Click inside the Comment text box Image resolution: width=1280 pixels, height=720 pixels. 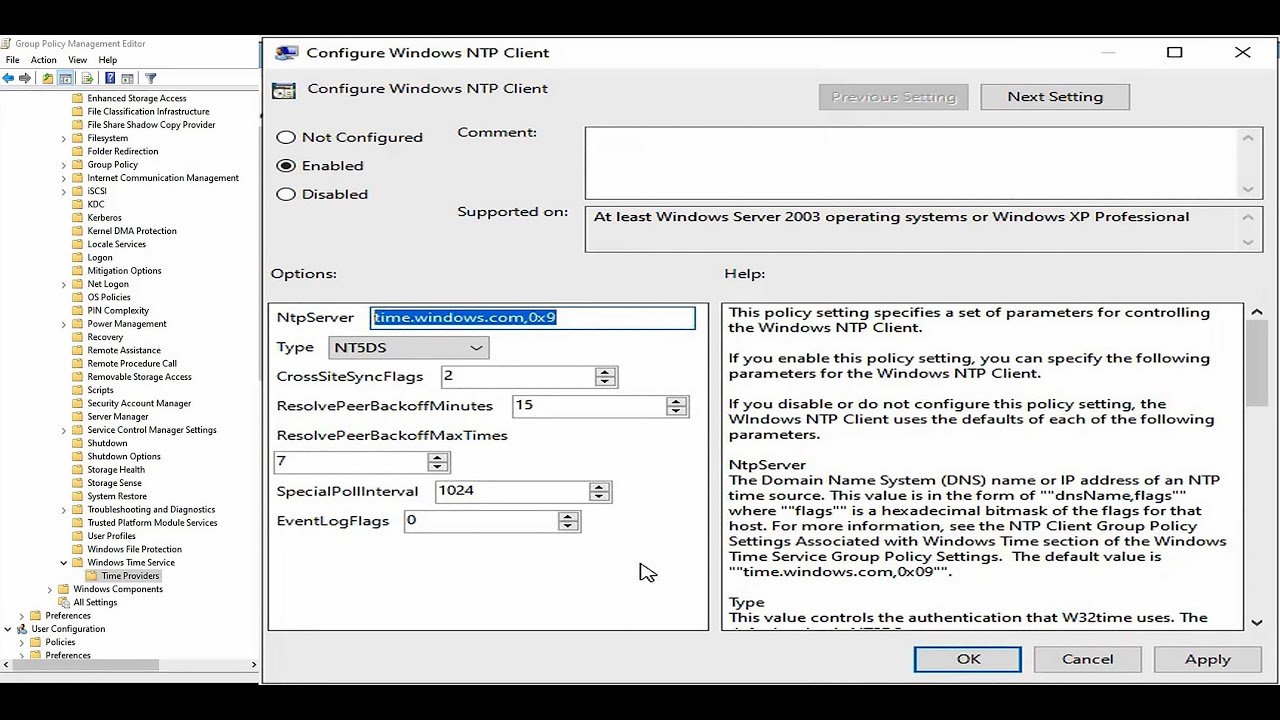coord(913,163)
